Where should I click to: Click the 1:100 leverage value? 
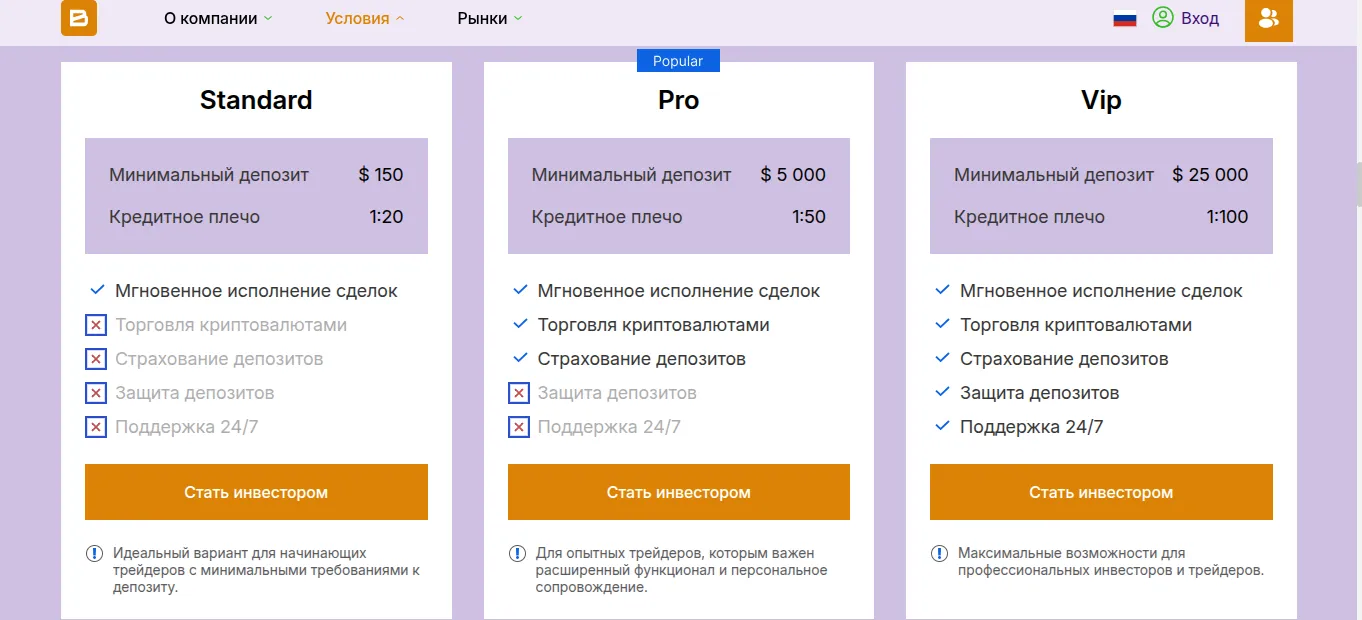pos(1228,217)
